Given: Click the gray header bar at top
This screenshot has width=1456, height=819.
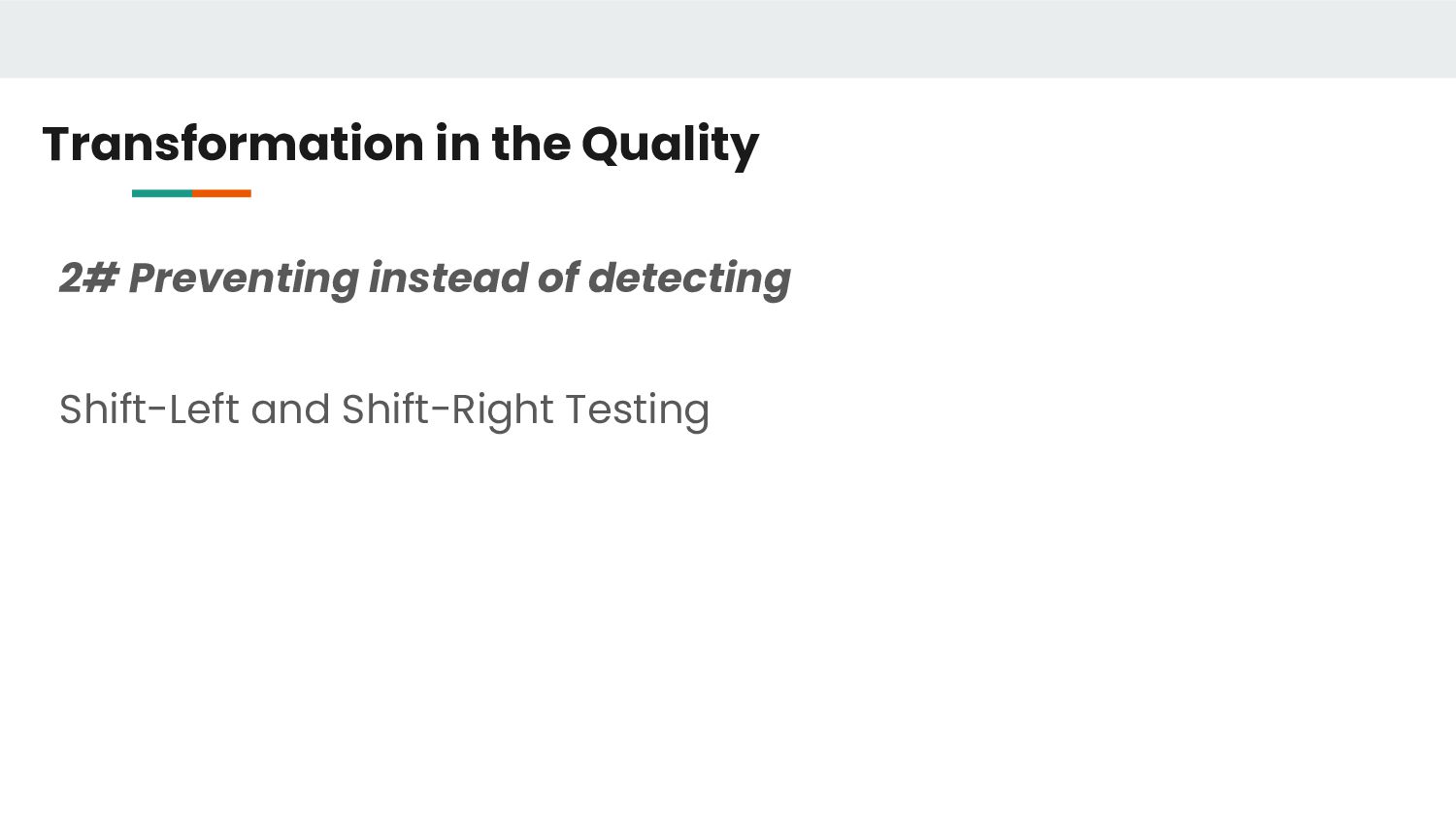Looking at the screenshot, I should (x=728, y=39).
